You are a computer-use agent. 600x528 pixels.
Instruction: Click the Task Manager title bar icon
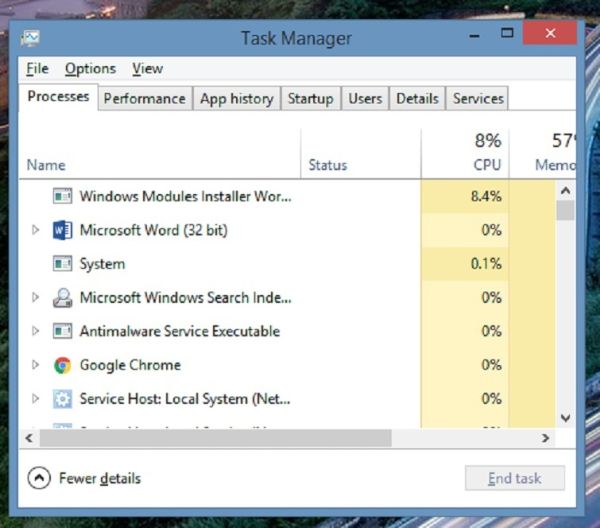(x=30, y=39)
